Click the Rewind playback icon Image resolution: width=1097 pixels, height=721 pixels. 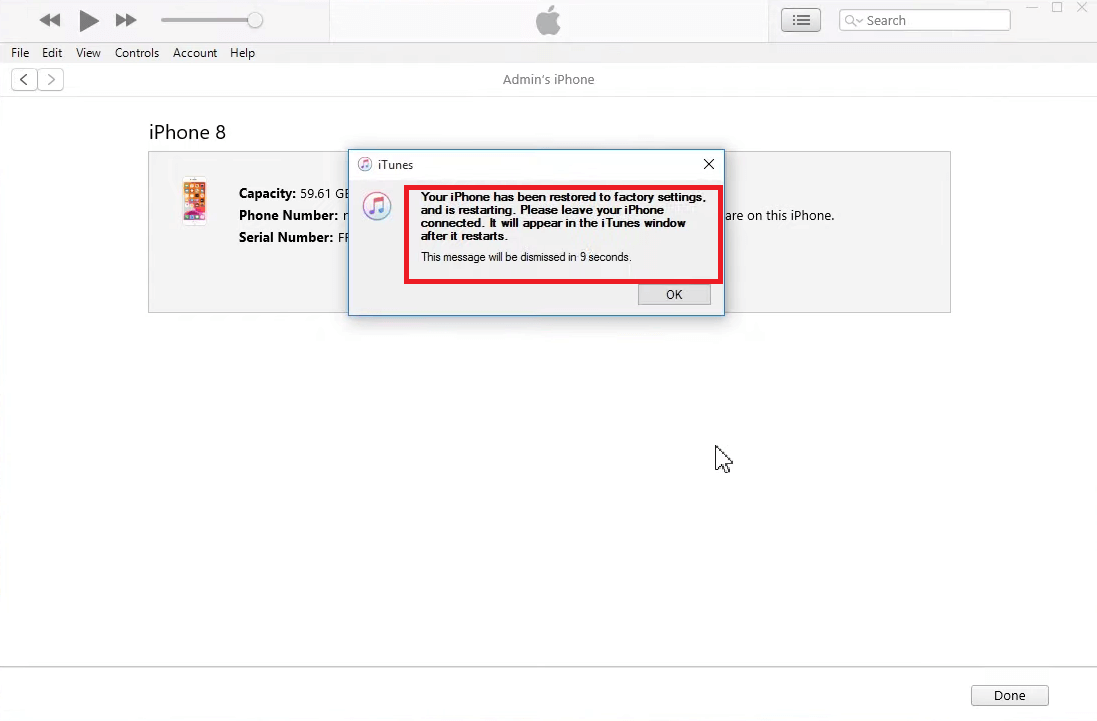tap(49, 19)
